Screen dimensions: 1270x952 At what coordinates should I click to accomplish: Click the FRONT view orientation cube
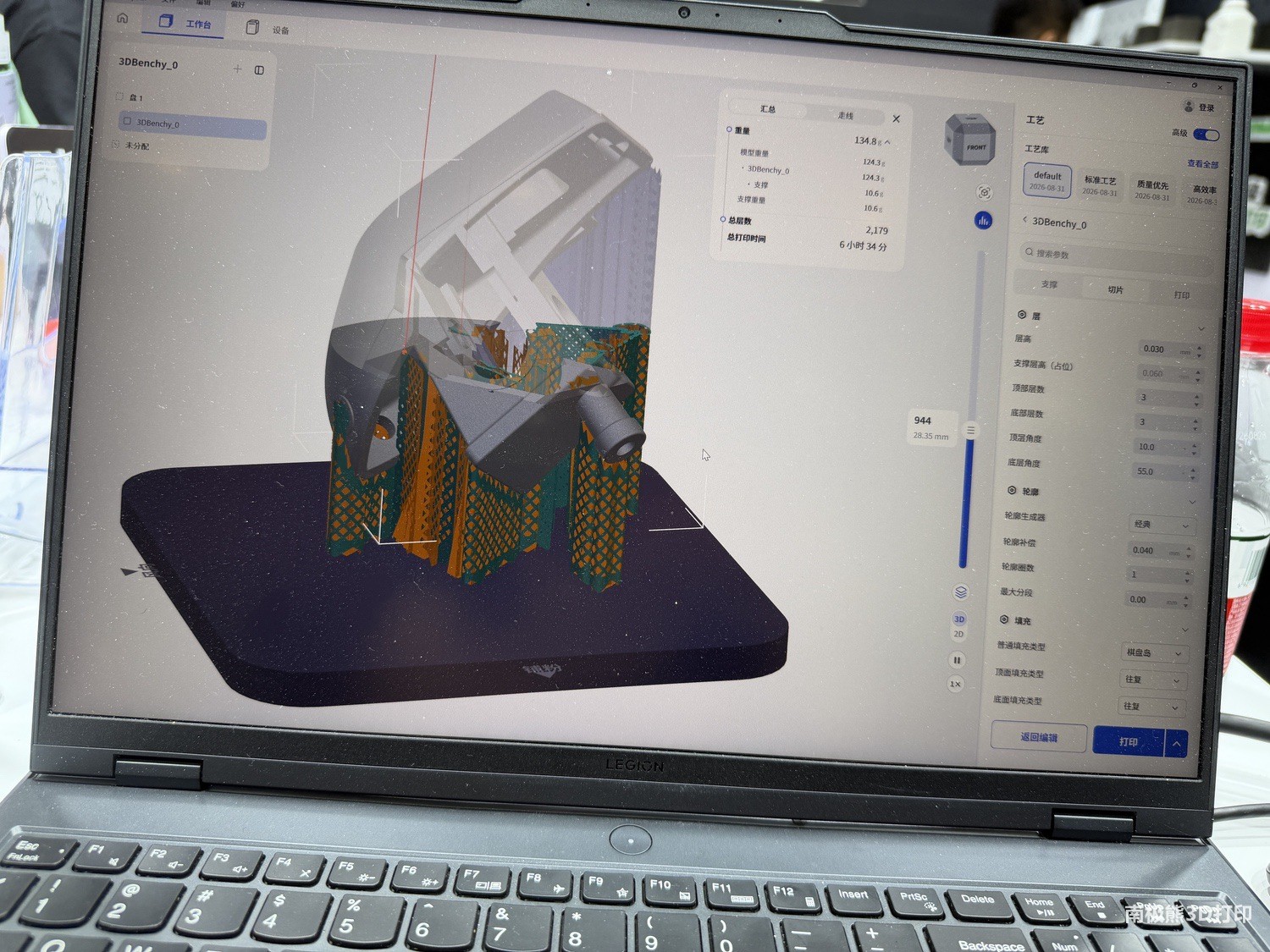click(x=970, y=140)
